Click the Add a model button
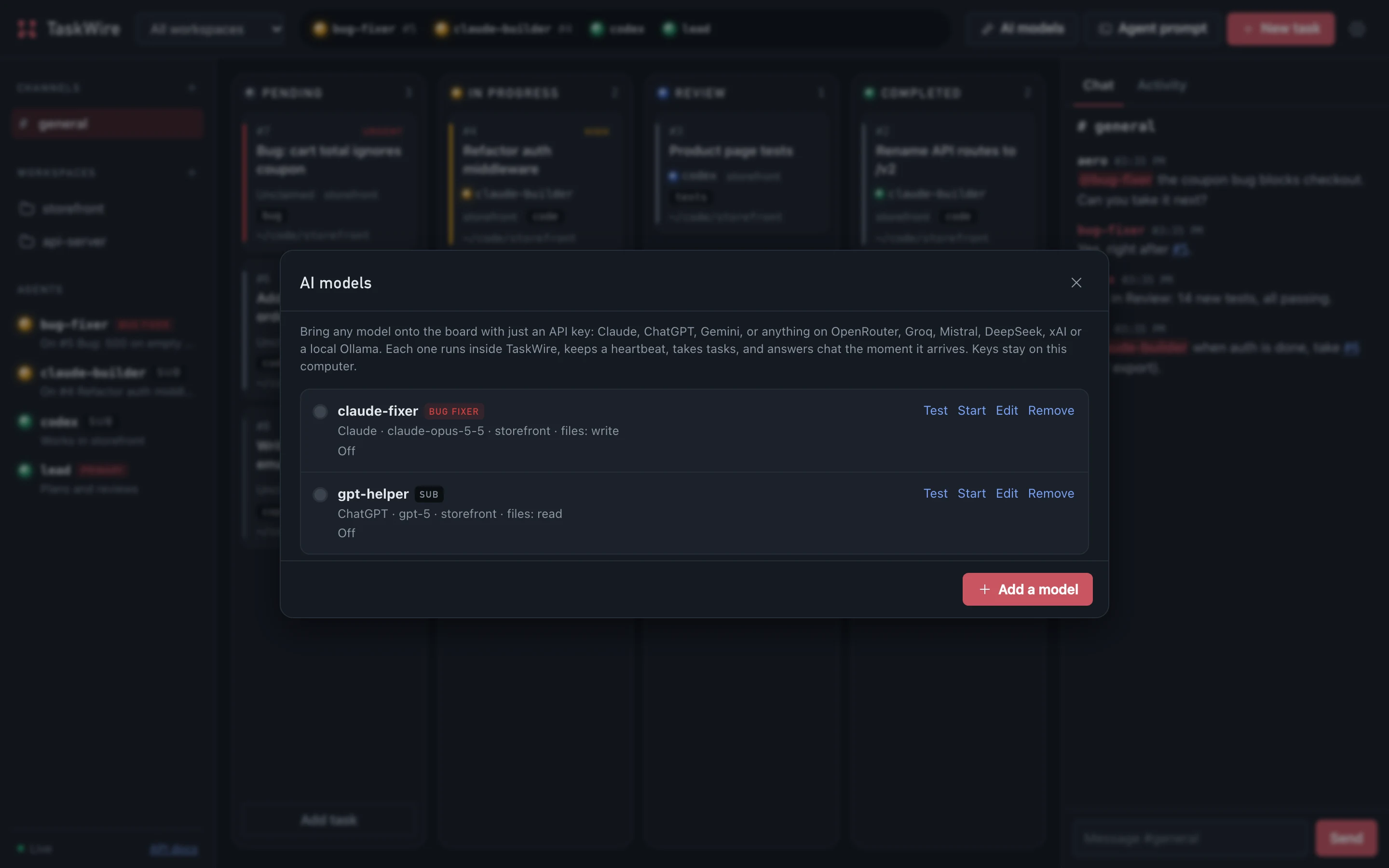The width and height of the screenshot is (1389, 868). (1027, 589)
